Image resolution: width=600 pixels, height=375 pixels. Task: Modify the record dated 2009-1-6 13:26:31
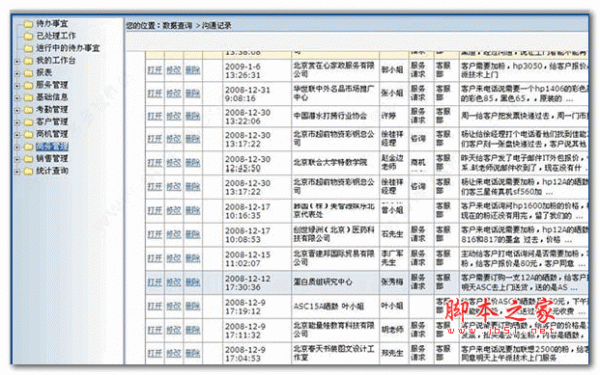click(x=174, y=70)
